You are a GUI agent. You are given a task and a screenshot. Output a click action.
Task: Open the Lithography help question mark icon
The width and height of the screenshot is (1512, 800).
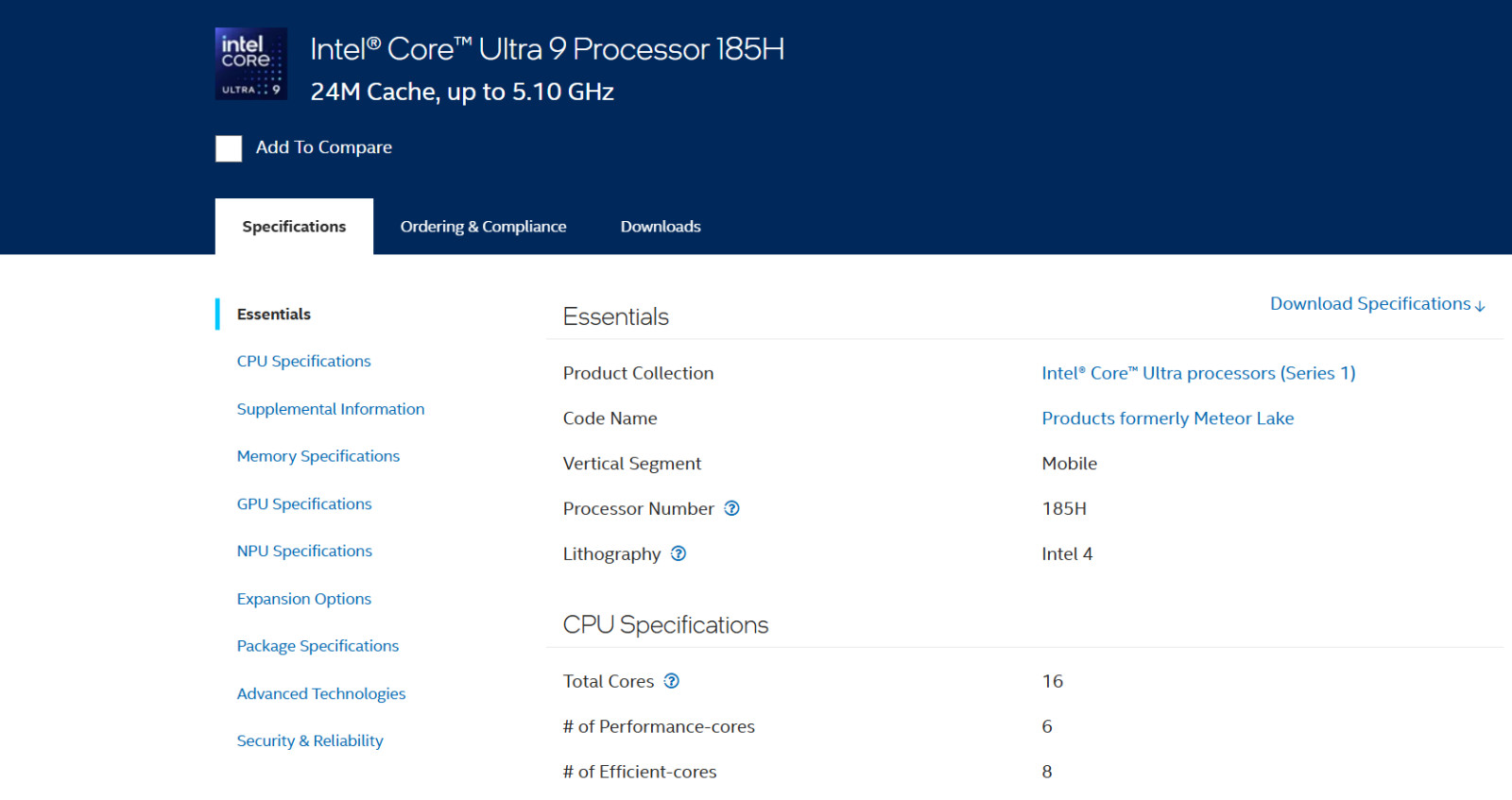tap(679, 553)
